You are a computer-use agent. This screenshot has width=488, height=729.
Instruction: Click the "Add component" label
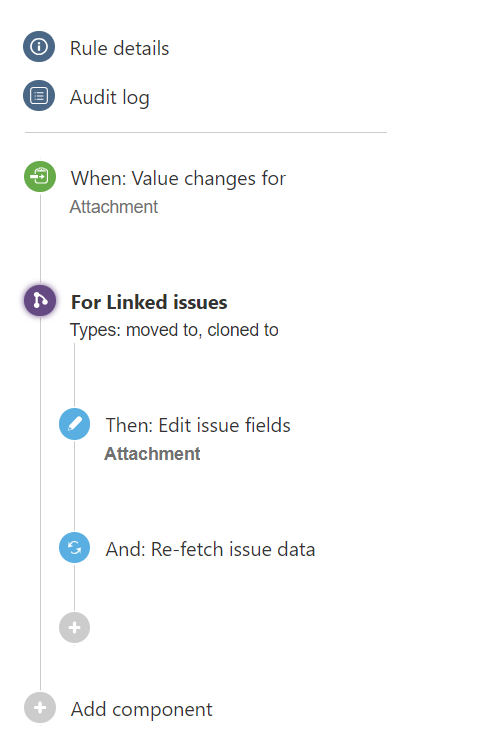click(x=141, y=709)
